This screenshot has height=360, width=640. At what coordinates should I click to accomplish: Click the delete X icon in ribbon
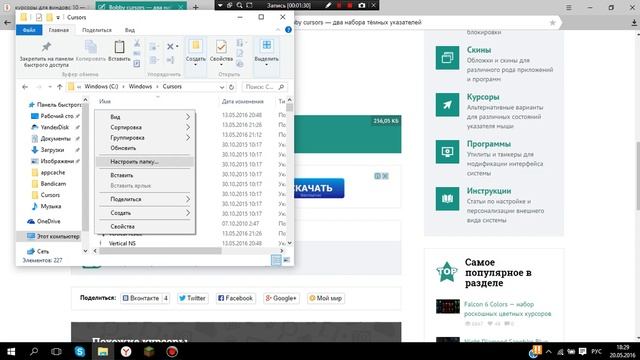coord(170,47)
